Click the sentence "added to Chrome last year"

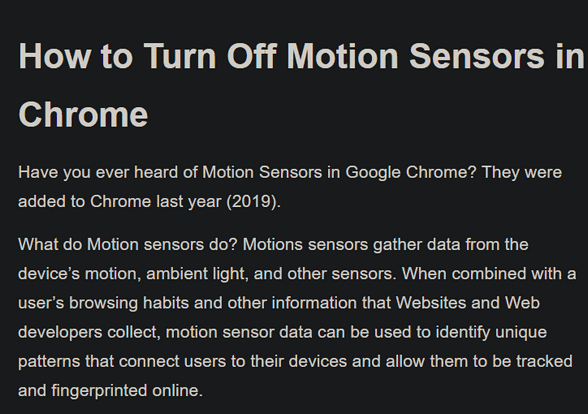pos(120,202)
